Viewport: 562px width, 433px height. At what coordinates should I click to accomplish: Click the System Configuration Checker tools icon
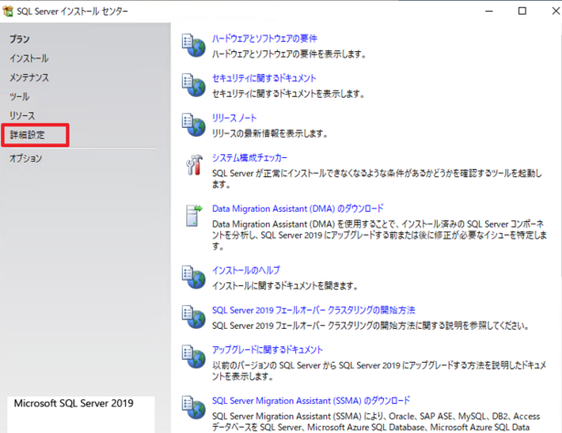(194, 165)
